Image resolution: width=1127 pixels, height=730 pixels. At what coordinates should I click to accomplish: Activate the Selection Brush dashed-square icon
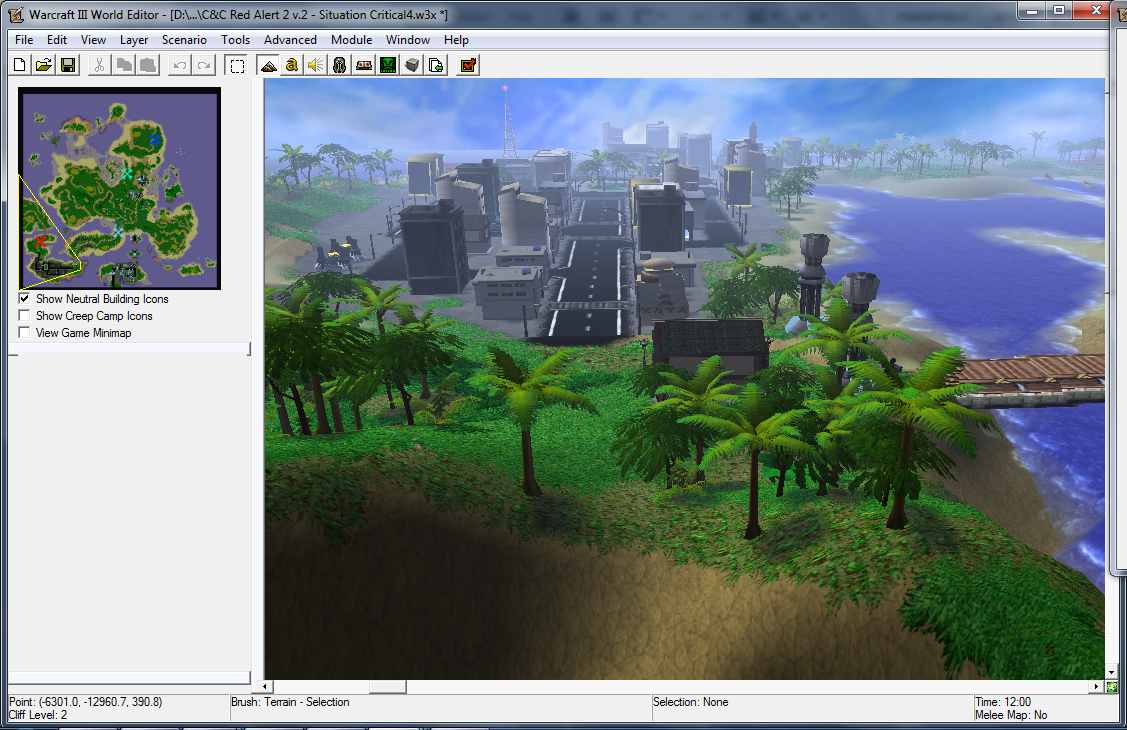236,65
